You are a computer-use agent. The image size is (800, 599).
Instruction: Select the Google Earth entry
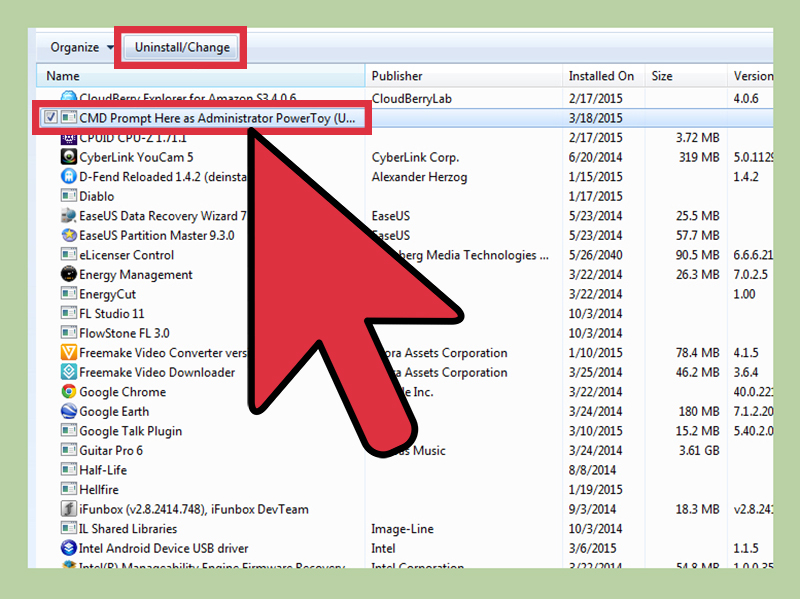pos(114,412)
